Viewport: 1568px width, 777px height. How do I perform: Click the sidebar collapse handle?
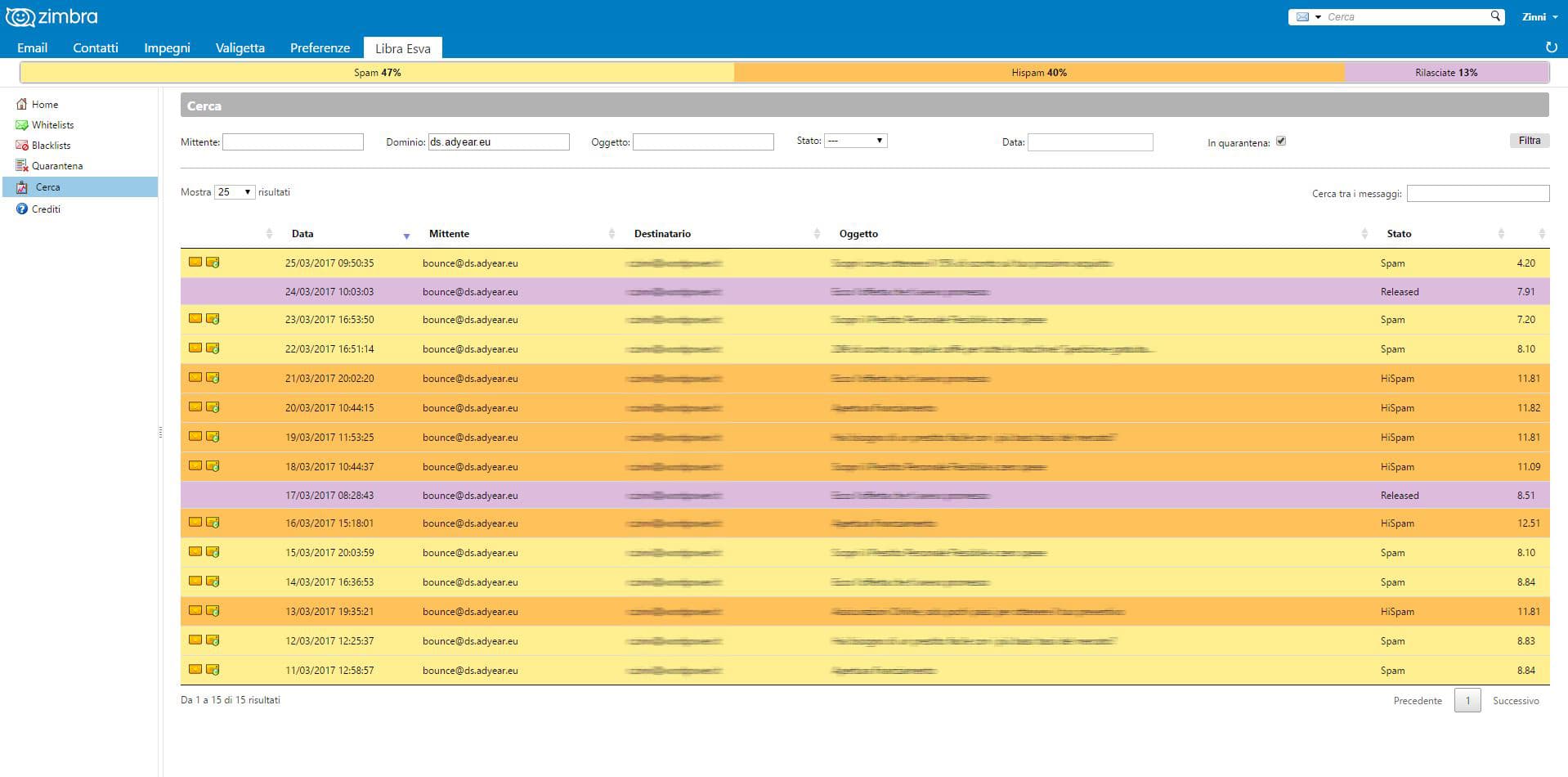(x=160, y=432)
